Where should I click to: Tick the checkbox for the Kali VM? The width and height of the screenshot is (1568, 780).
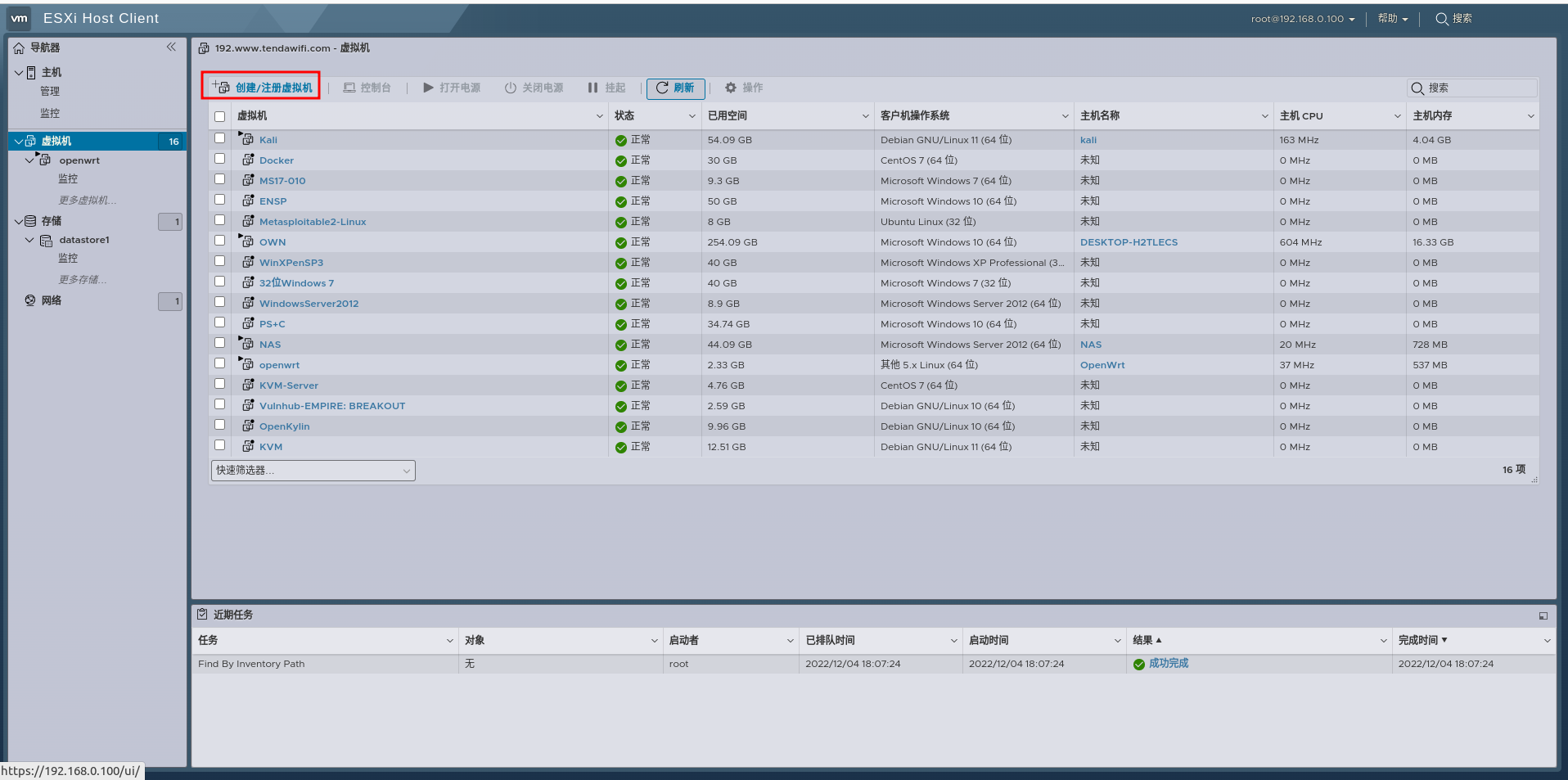[219, 138]
